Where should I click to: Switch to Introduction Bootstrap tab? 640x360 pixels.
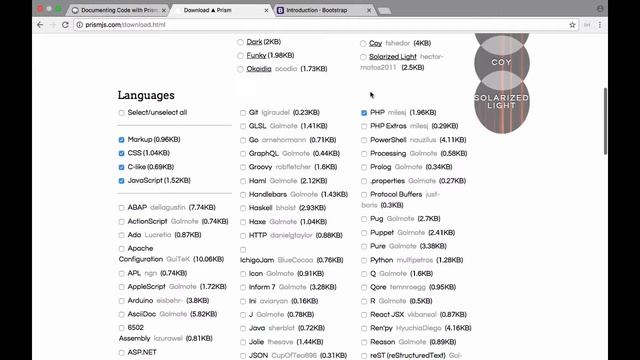pos(324,10)
